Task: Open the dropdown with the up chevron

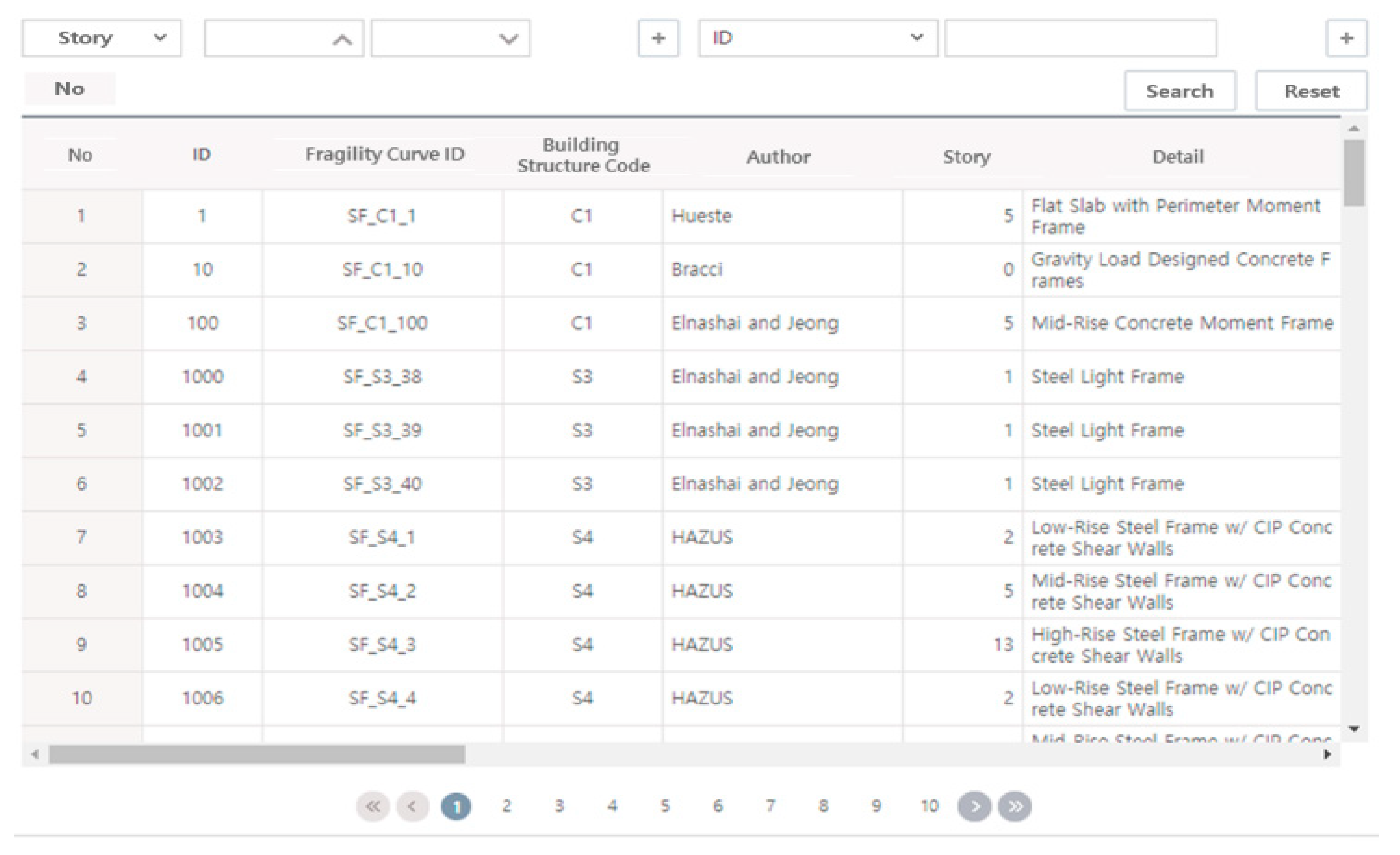Action: click(283, 39)
